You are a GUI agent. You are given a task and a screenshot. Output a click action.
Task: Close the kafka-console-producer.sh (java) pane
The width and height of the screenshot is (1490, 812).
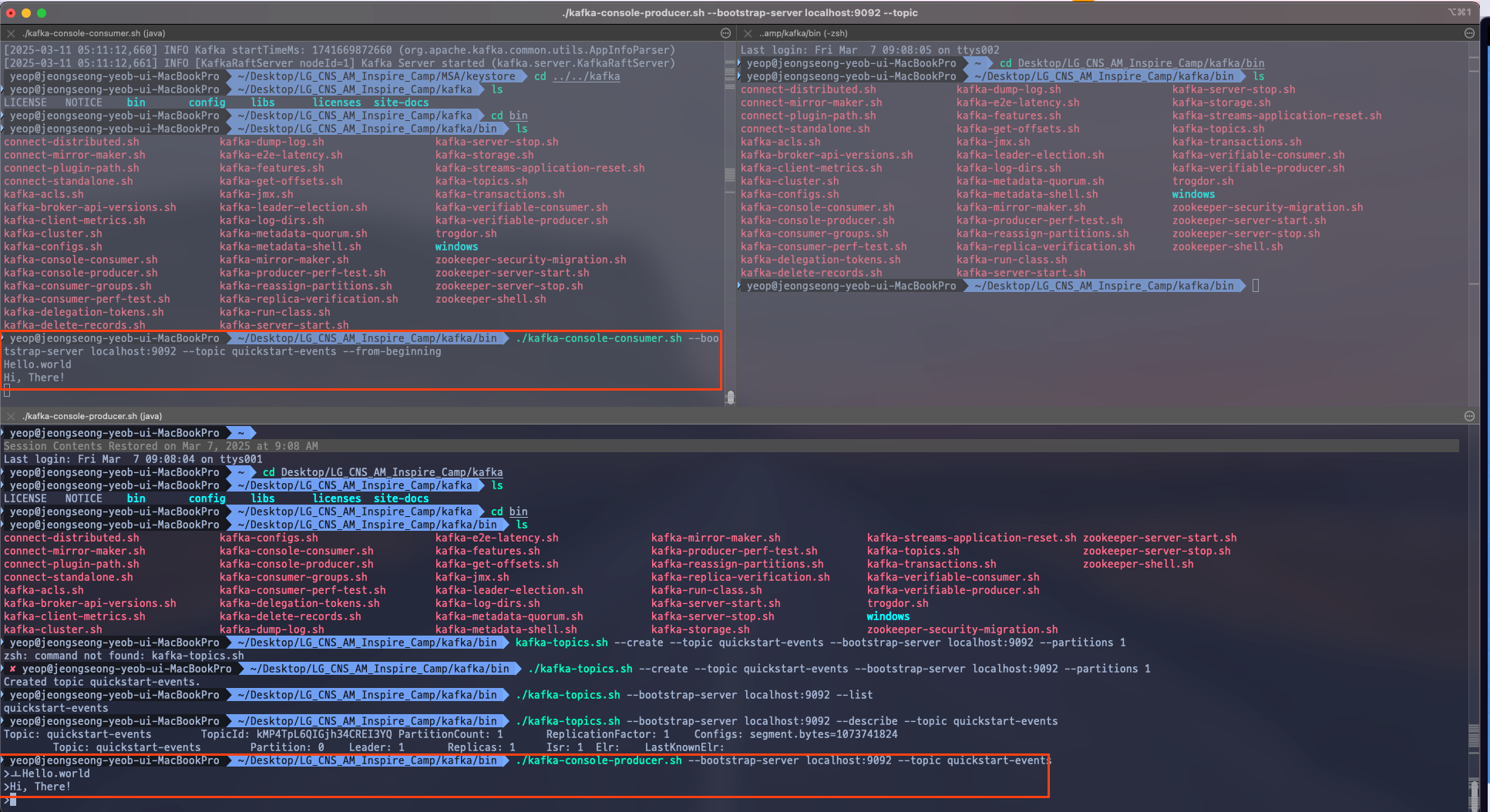11,416
